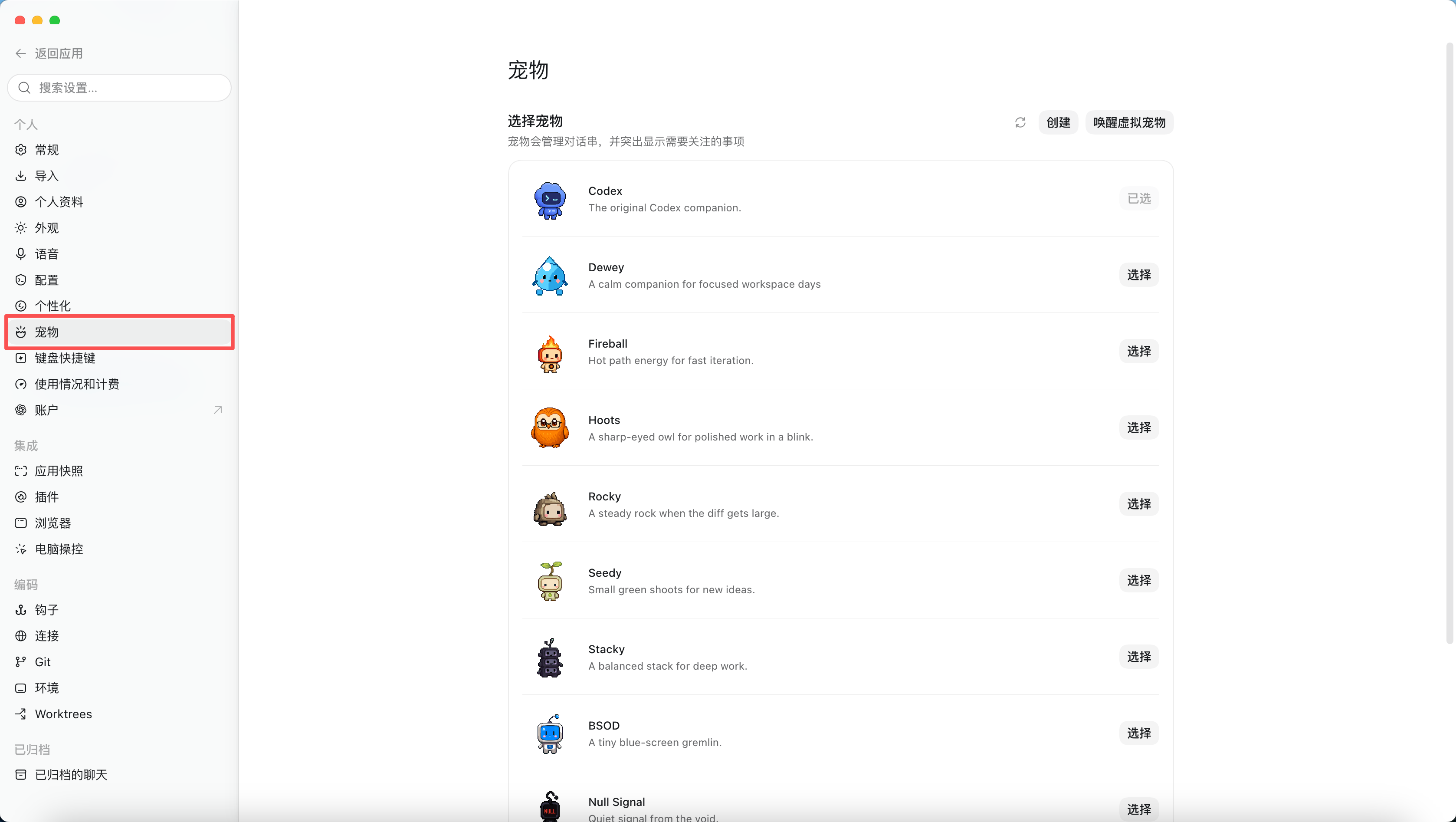Click the 唤醒虚拟宠物 button

point(1129,123)
